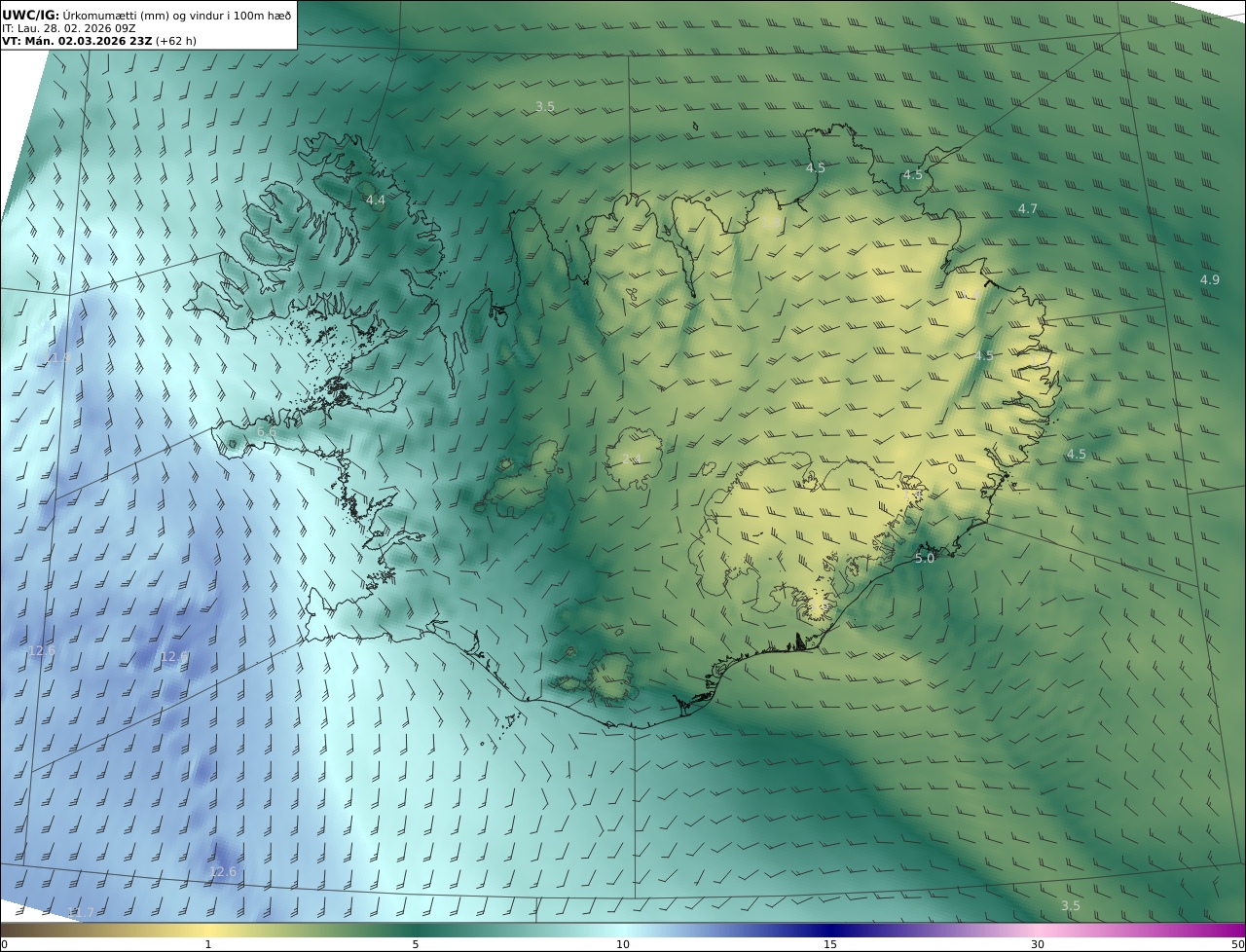Click the '11.7' value label
Viewport: 1246px width, 952px height.
tap(81, 913)
